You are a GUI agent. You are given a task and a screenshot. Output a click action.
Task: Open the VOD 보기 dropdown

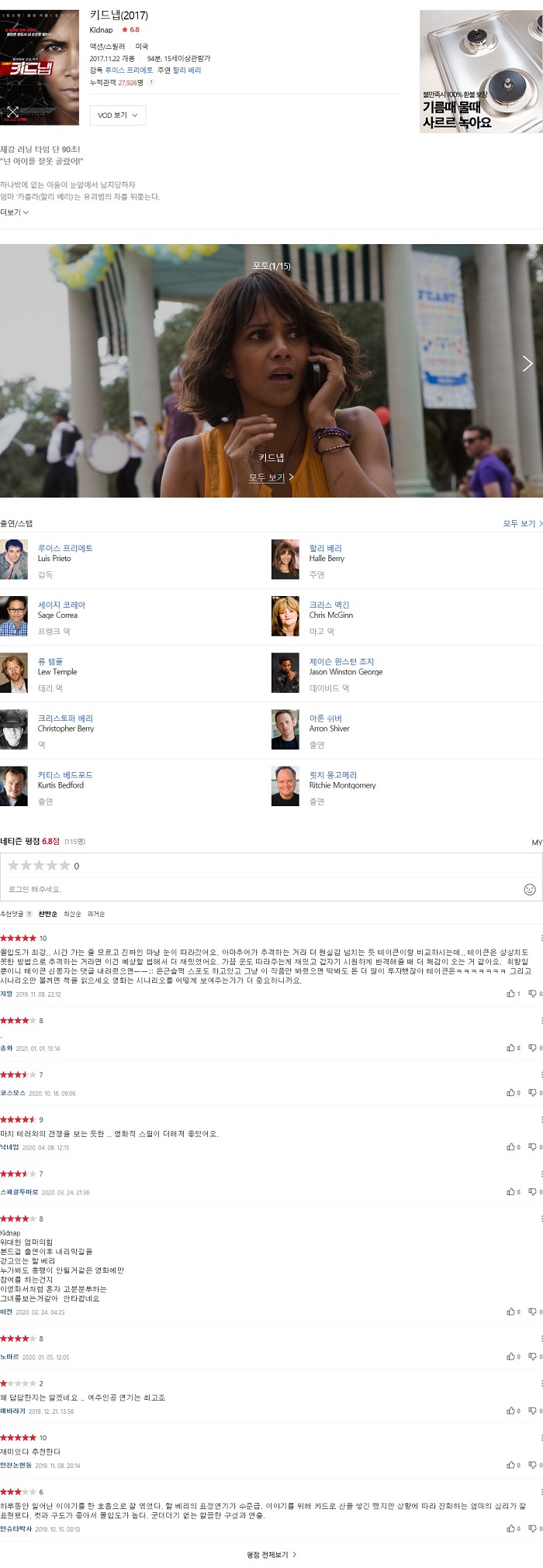(118, 115)
